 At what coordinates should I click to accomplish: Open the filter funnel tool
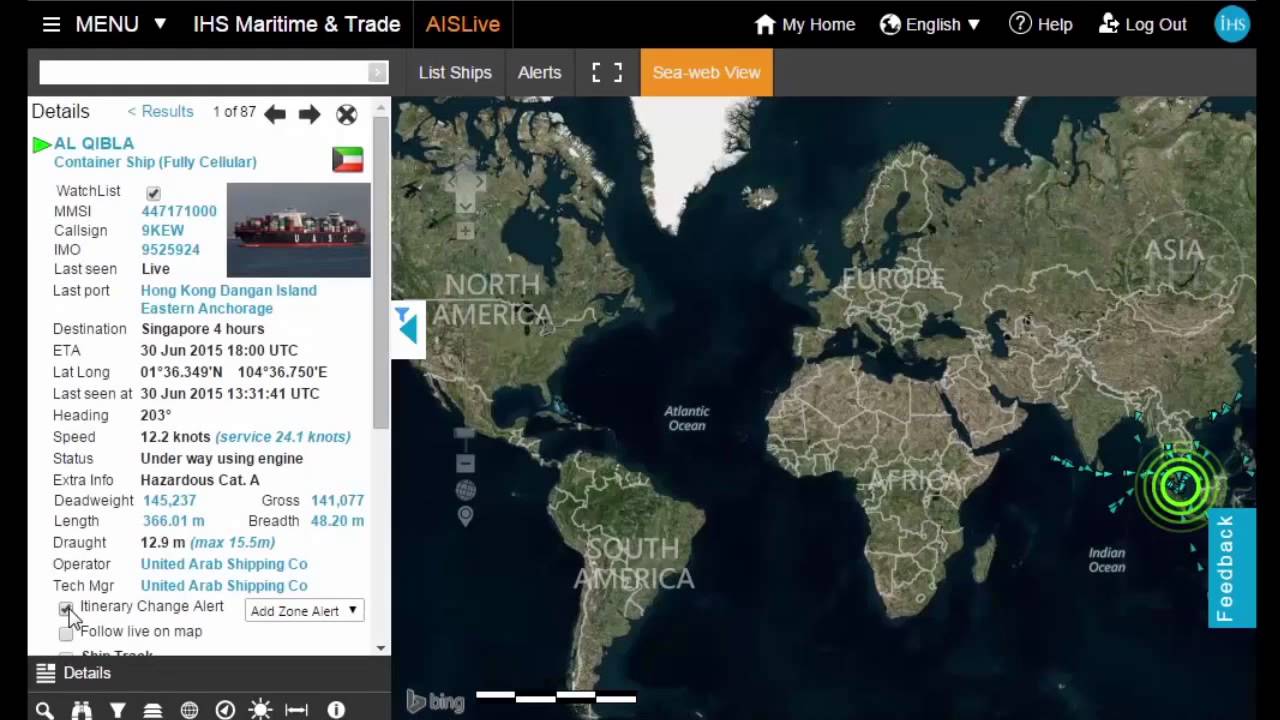point(117,710)
